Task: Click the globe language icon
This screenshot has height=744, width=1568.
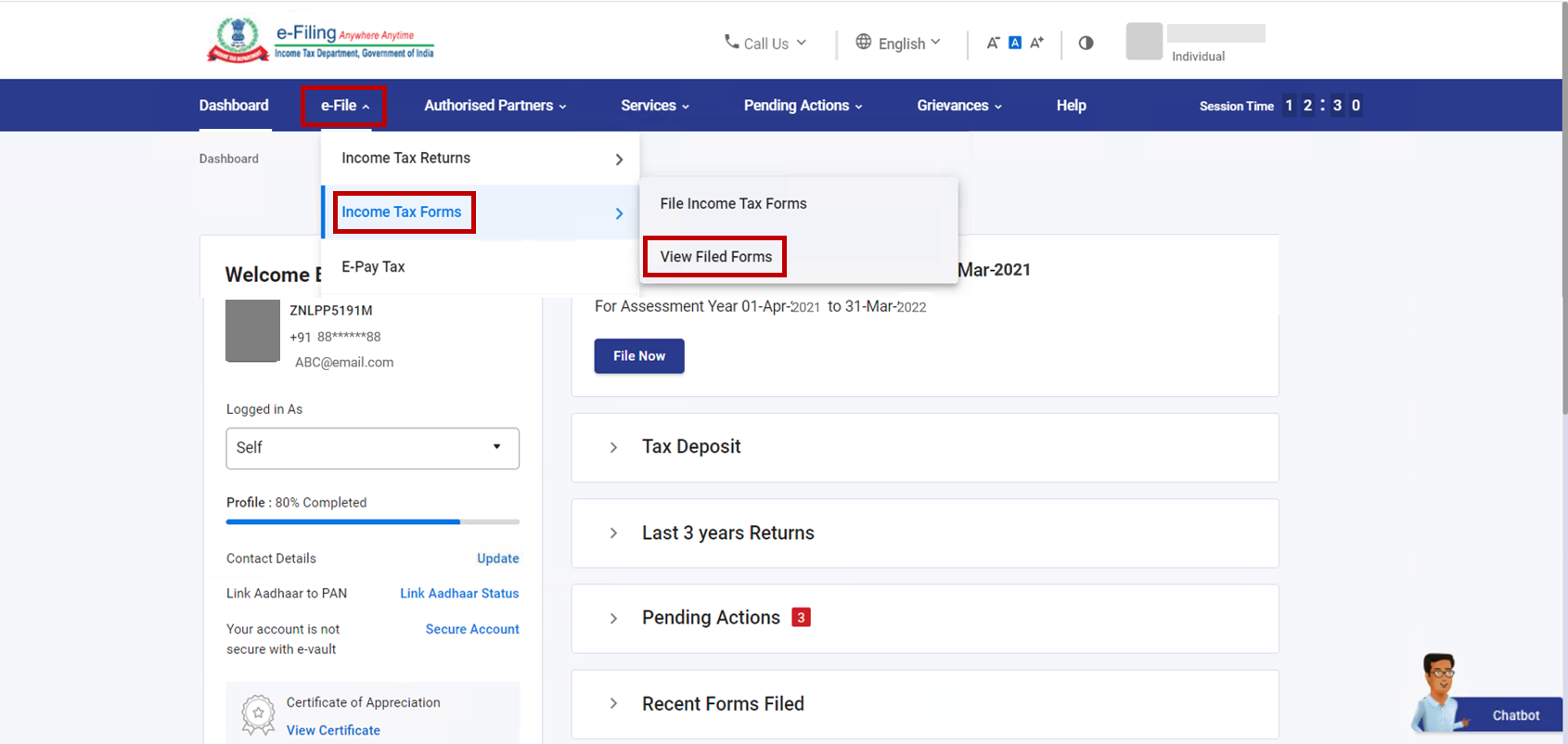Action: tap(863, 42)
